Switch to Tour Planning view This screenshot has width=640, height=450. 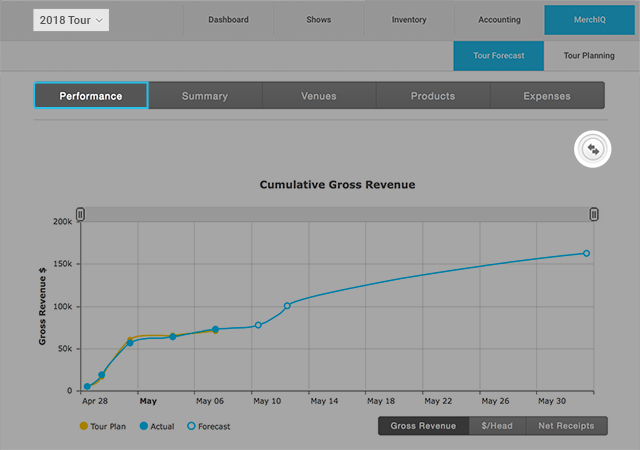point(588,56)
